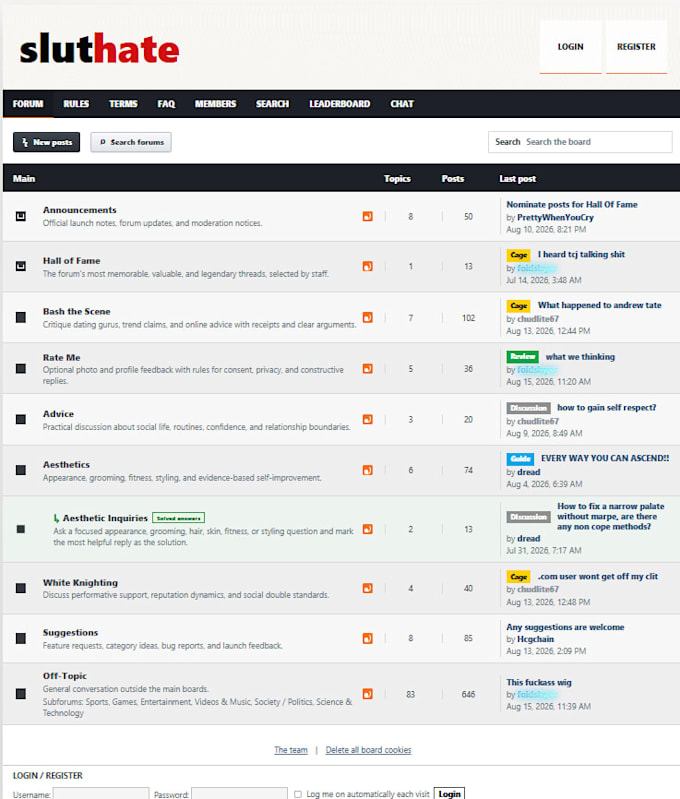Open the Advice forum
Viewport: 680px width, 799px height.
pos(58,414)
